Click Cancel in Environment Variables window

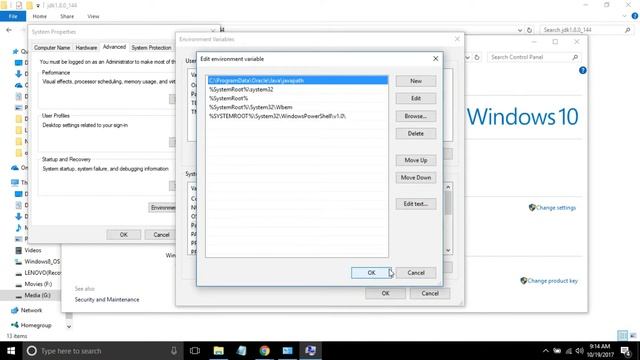click(x=430, y=293)
